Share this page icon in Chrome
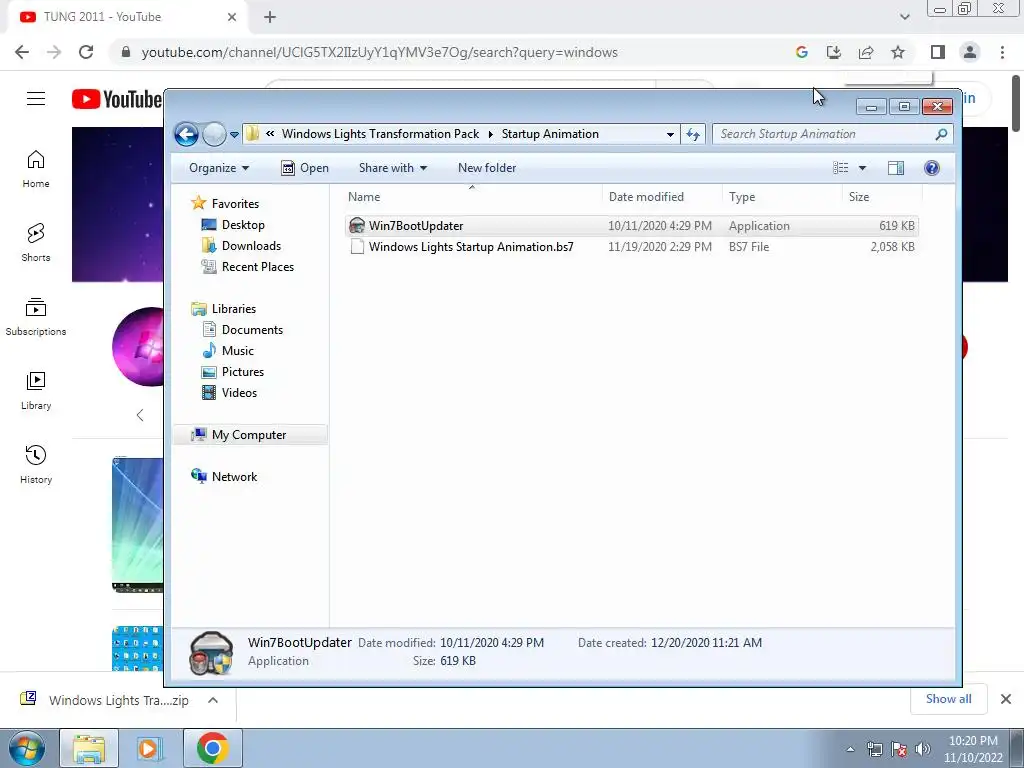The image size is (1024, 768). (866, 52)
